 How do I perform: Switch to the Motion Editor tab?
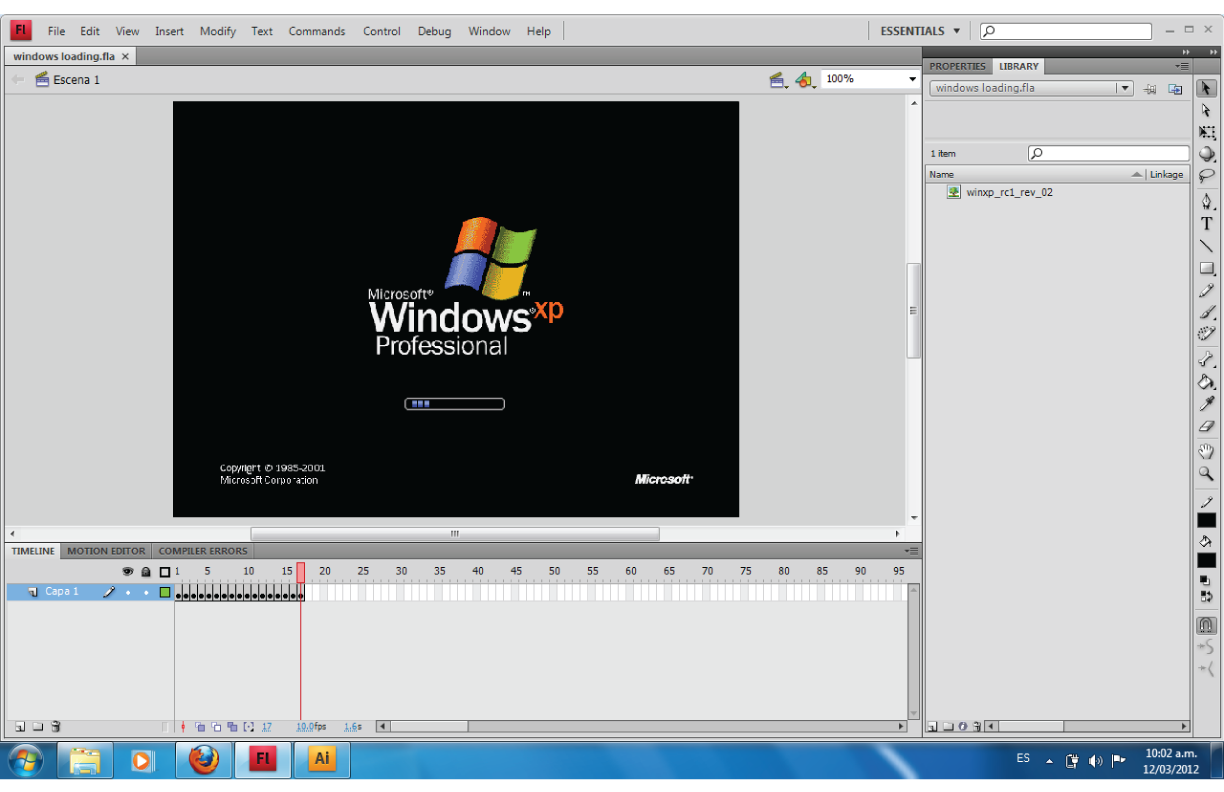pyautogui.click(x=105, y=550)
